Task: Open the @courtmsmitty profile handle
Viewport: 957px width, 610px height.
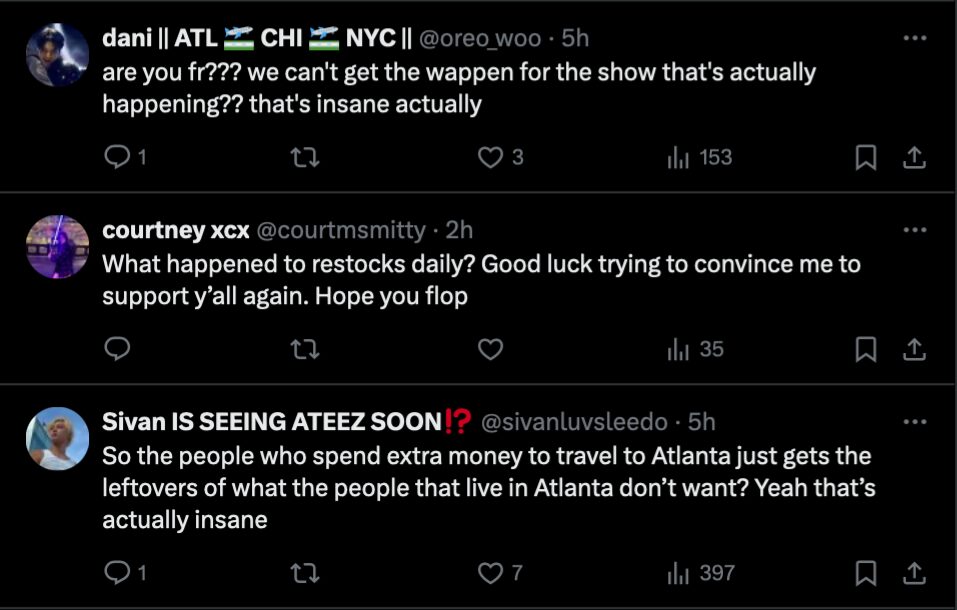Action: (x=341, y=230)
